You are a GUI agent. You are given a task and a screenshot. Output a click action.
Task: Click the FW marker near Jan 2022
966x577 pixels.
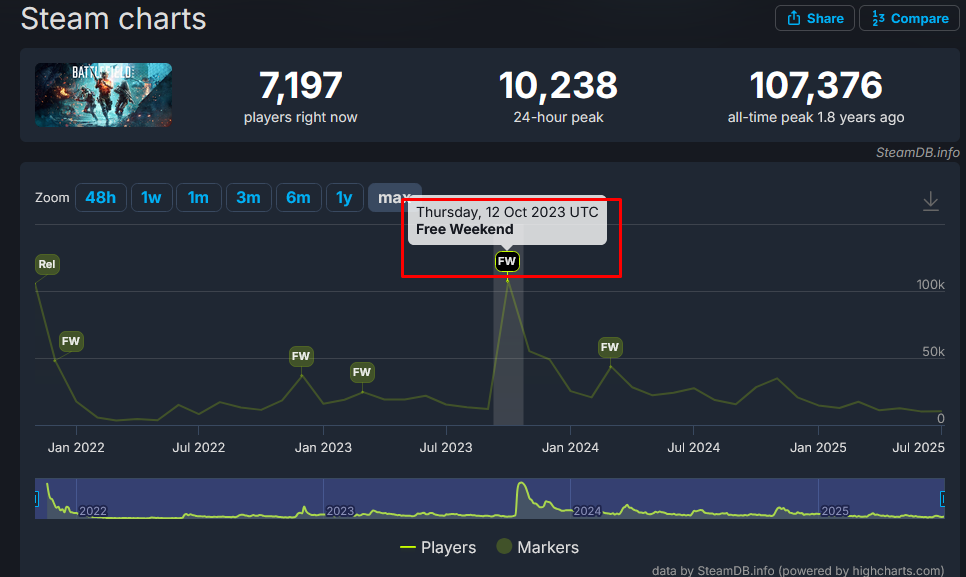(71, 341)
